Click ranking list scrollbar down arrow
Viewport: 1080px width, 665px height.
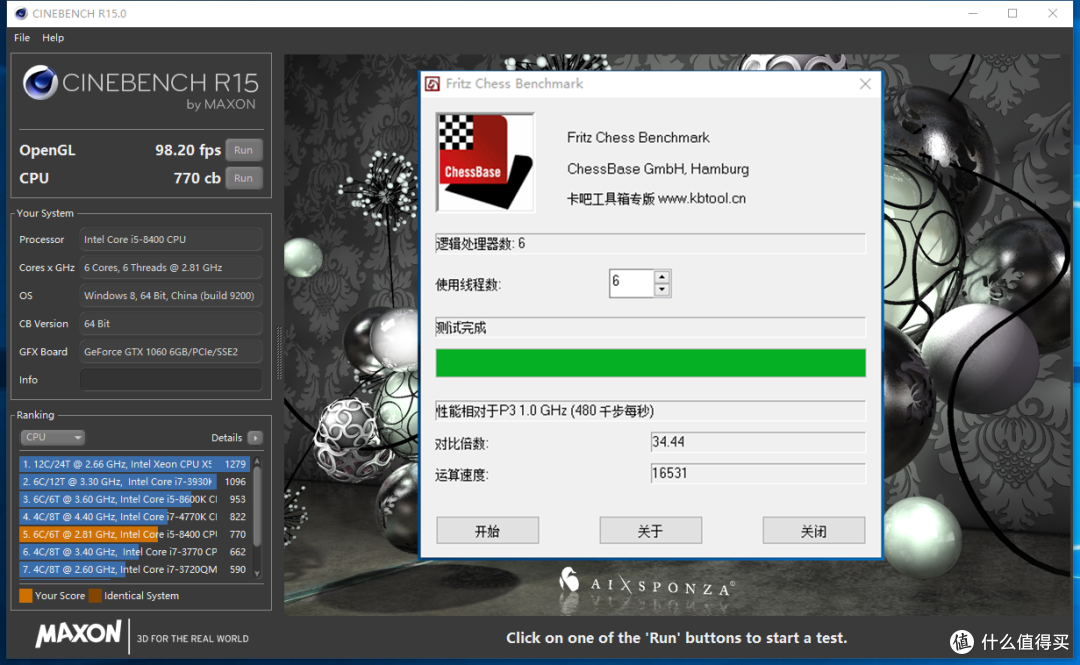point(257,573)
